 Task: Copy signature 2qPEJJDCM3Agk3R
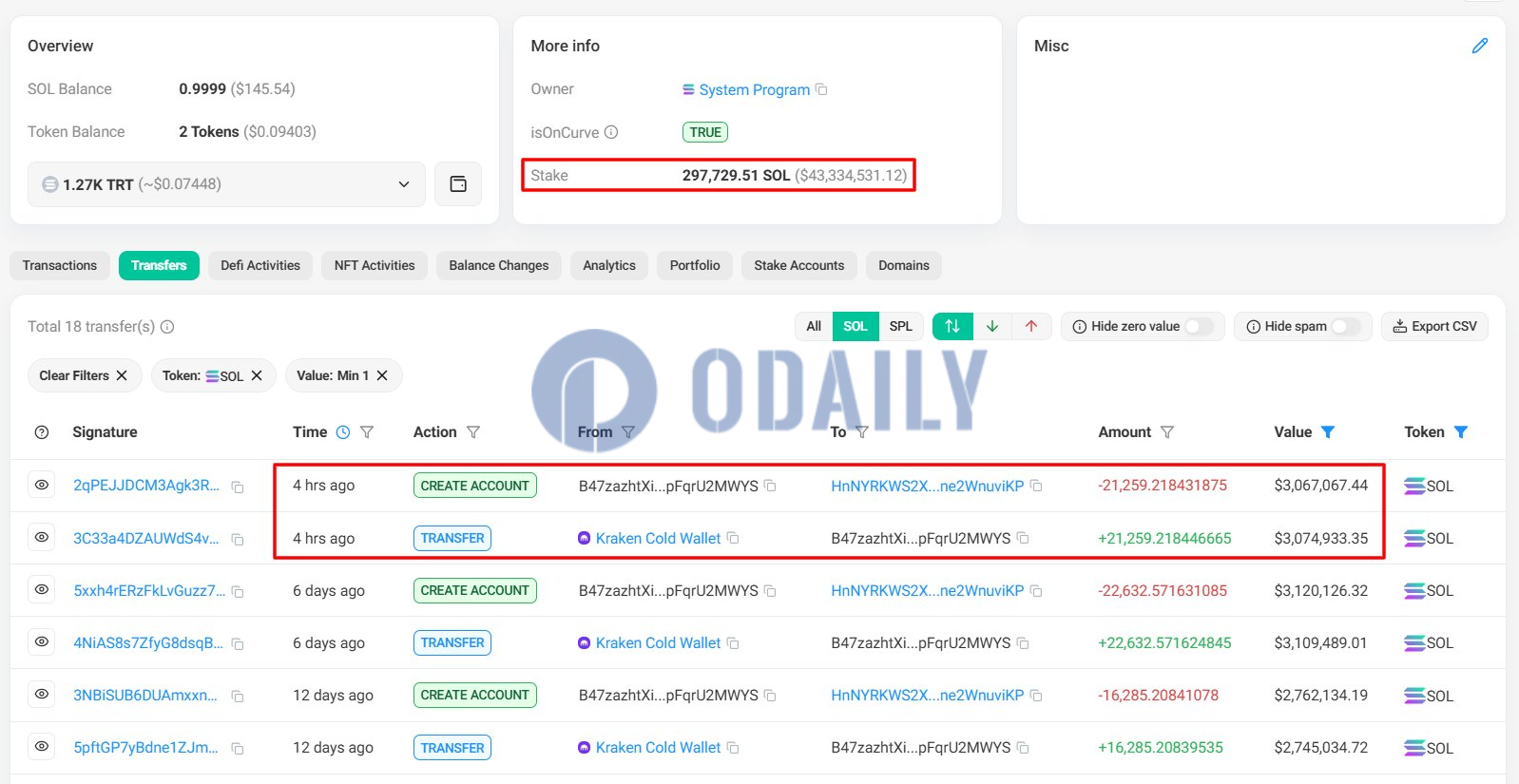click(x=238, y=487)
